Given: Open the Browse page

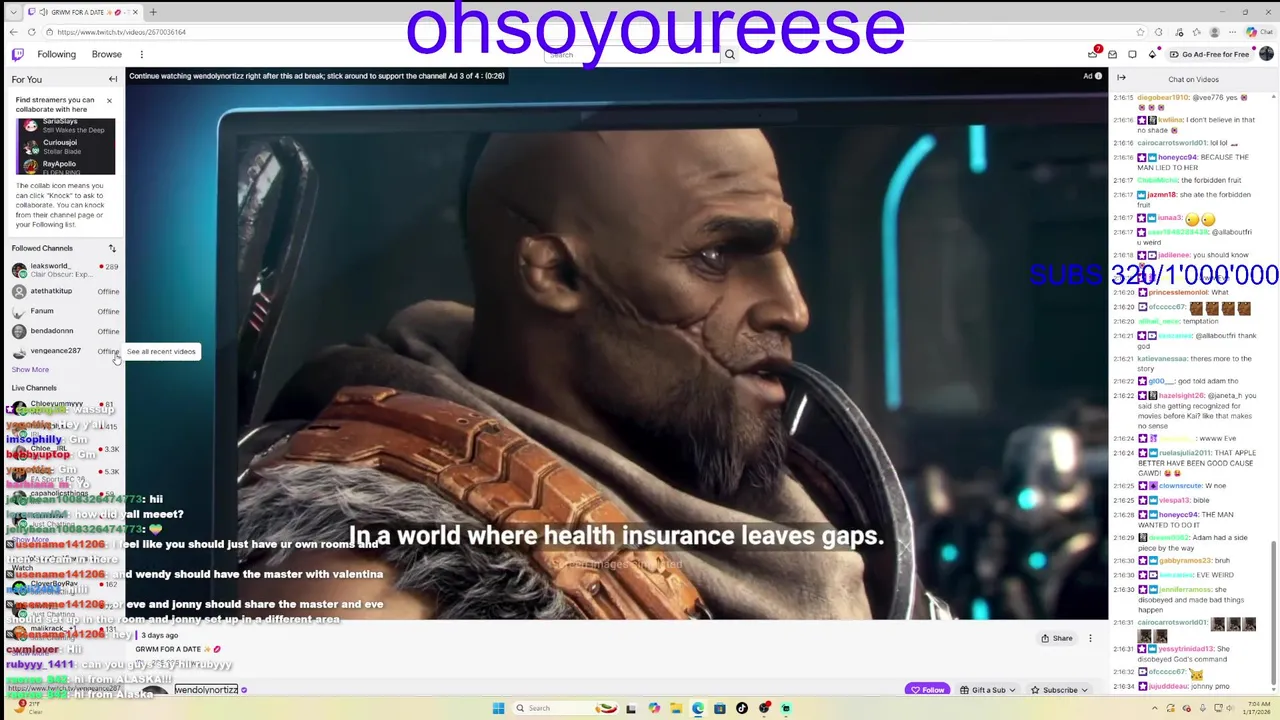Looking at the screenshot, I should click(107, 54).
